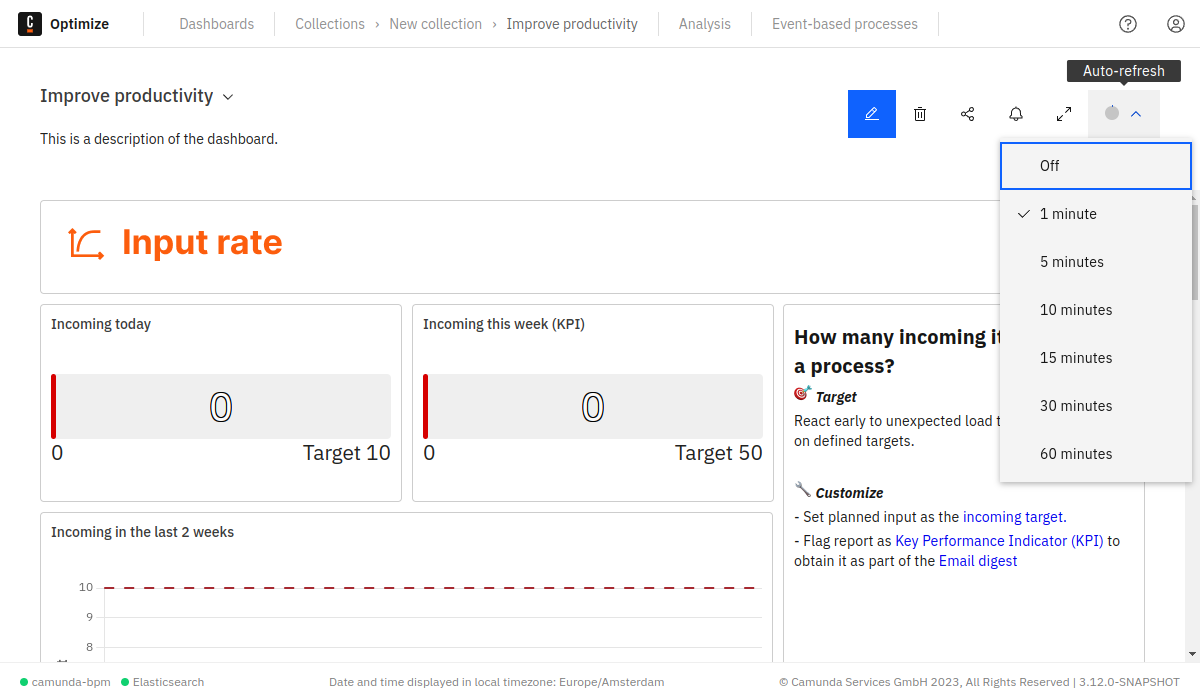
Task: Click the alerts bell icon
Action: click(x=1015, y=113)
